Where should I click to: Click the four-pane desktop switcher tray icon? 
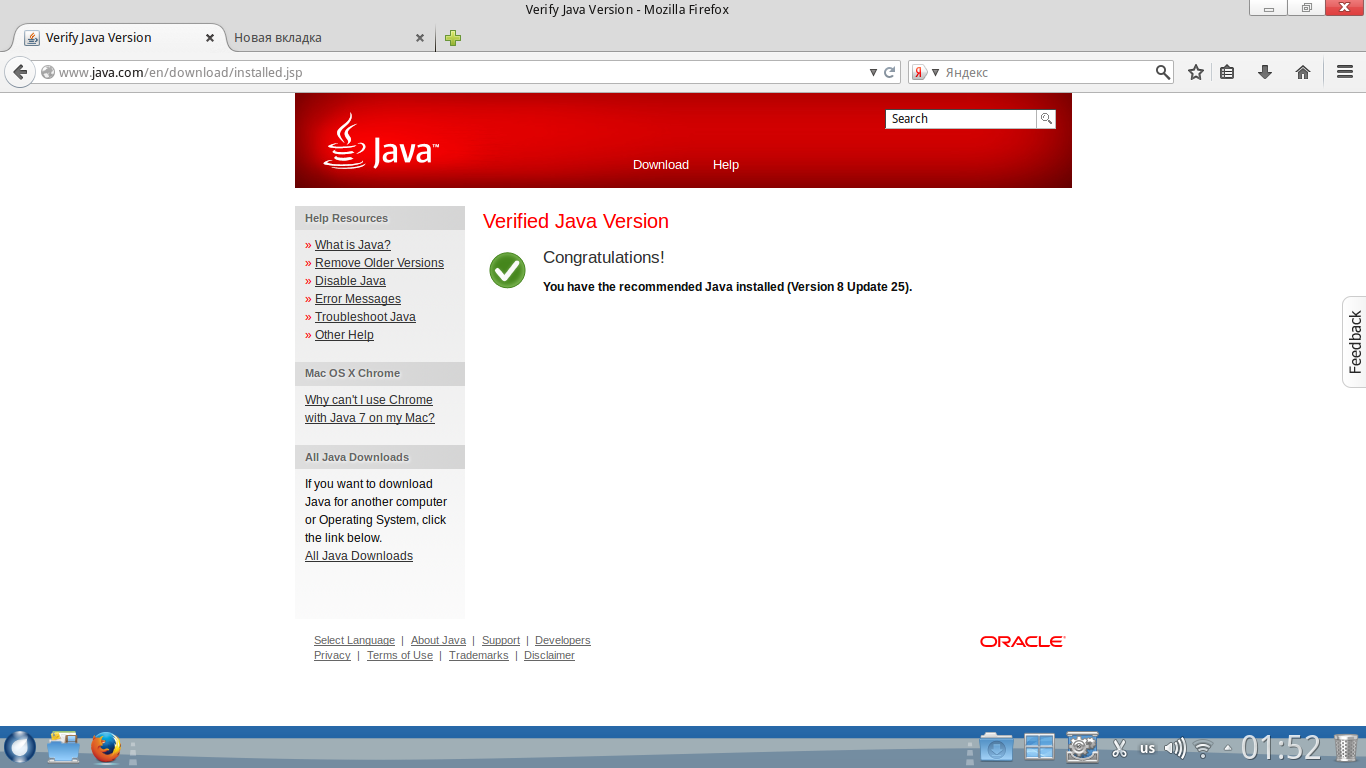tap(1039, 747)
